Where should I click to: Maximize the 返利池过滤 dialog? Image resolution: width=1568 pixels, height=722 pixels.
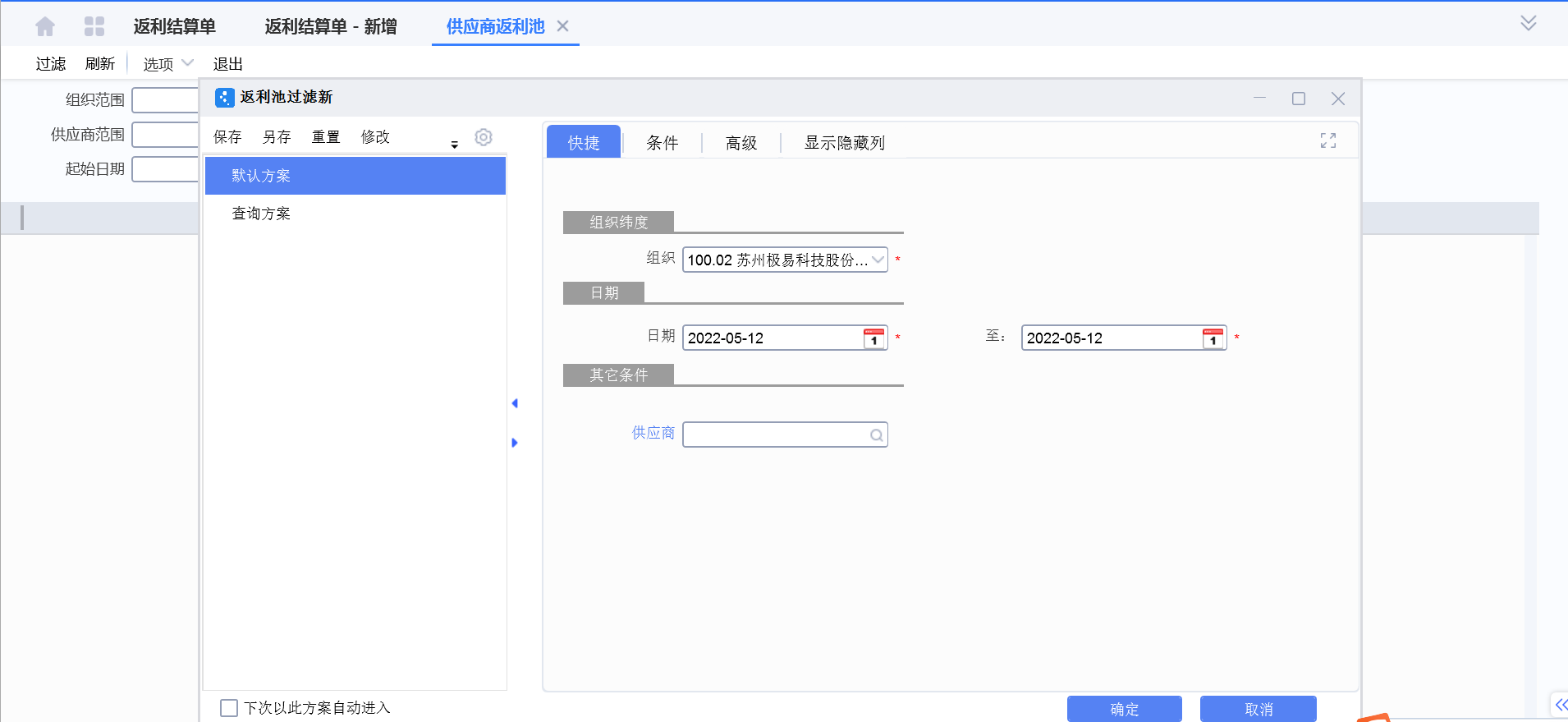click(x=1299, y=99)
